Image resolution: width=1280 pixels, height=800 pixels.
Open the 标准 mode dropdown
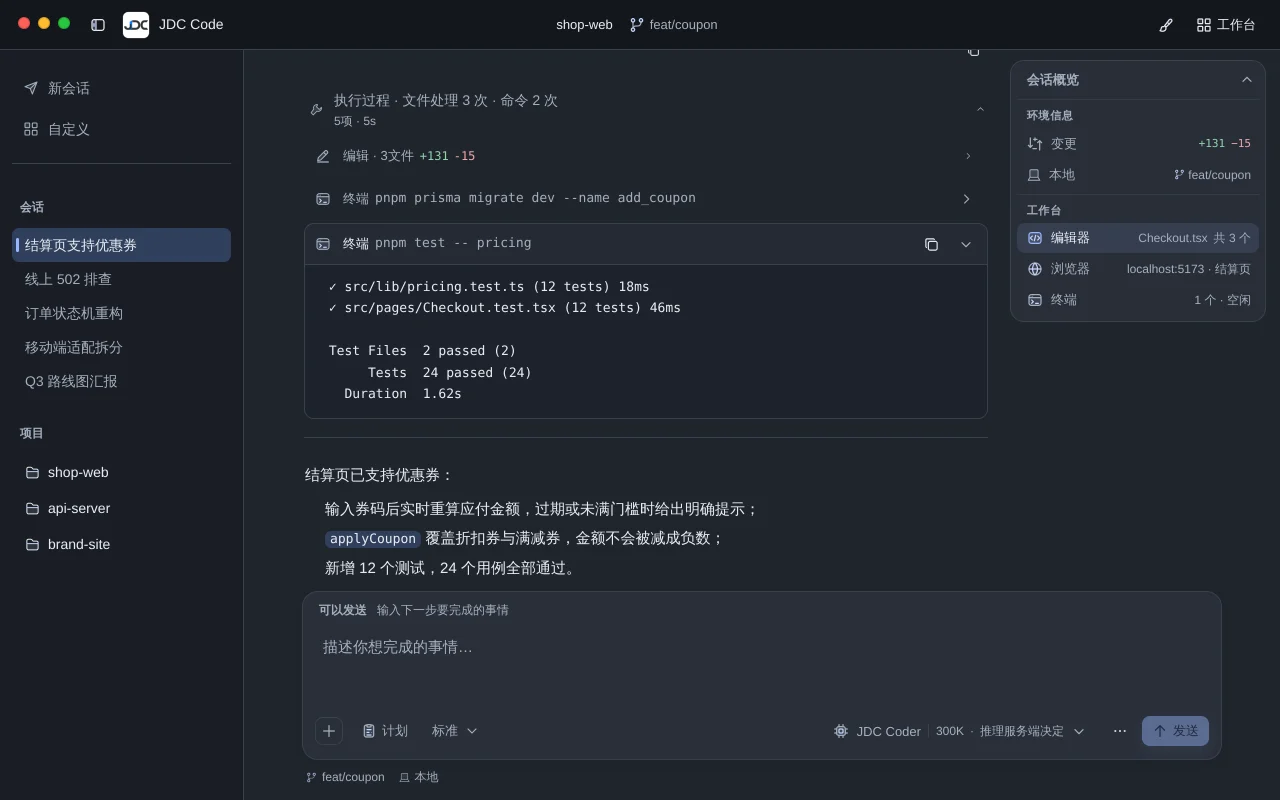pyautogui.click(x=455, y=731)
